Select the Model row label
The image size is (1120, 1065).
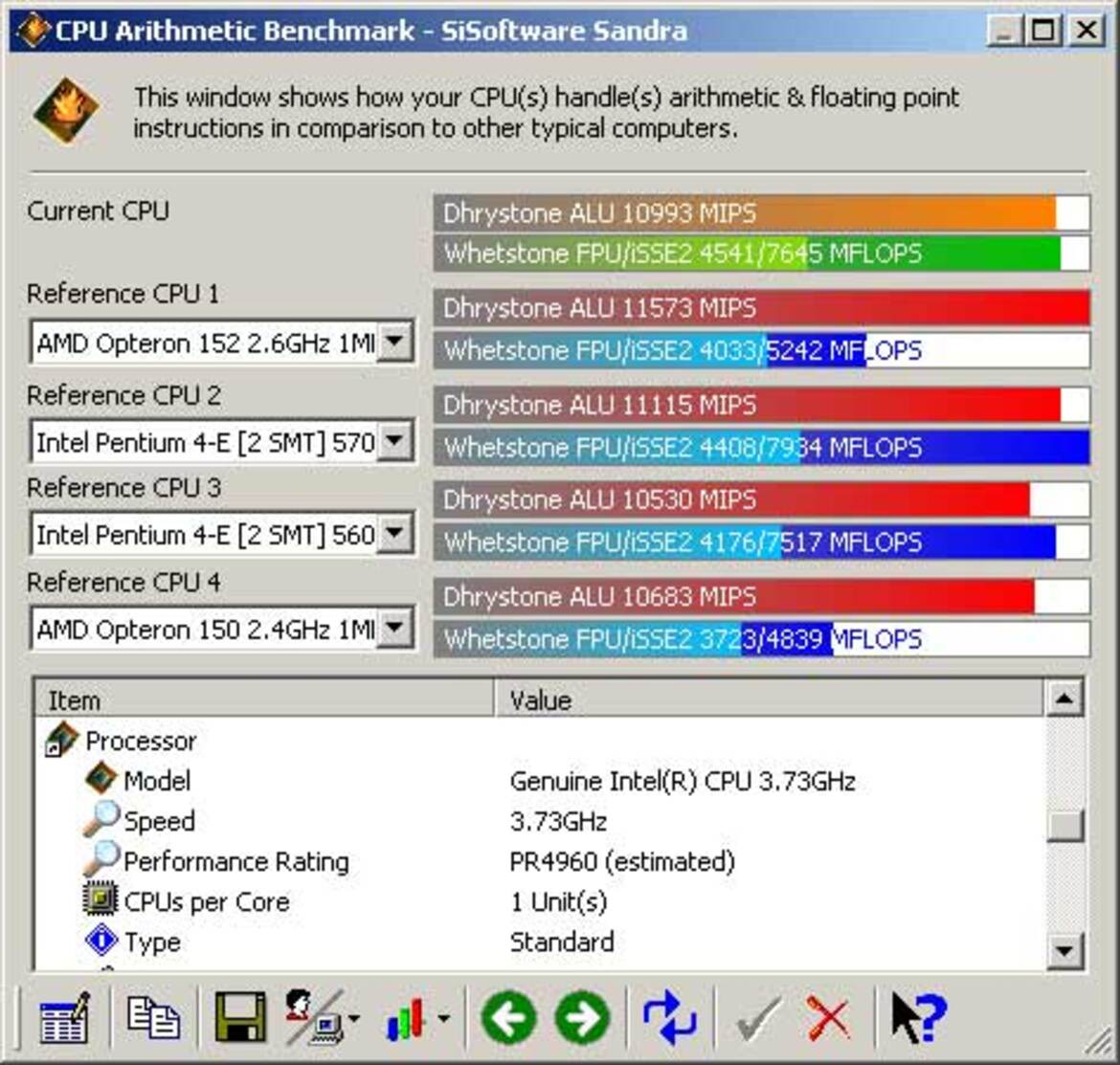coord(157,780)
